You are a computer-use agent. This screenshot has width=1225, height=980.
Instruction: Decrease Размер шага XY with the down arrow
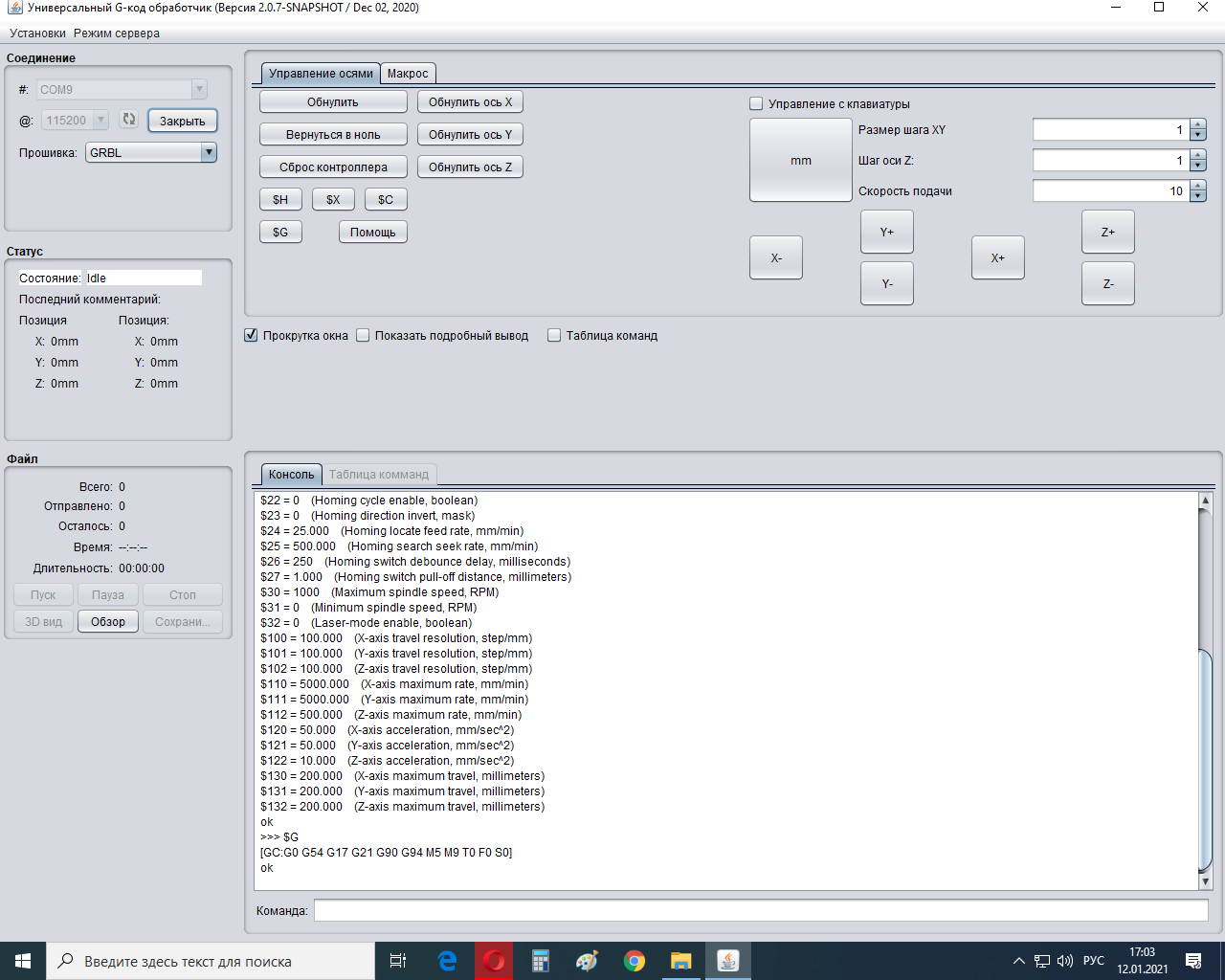click(x=1198, y=135)
